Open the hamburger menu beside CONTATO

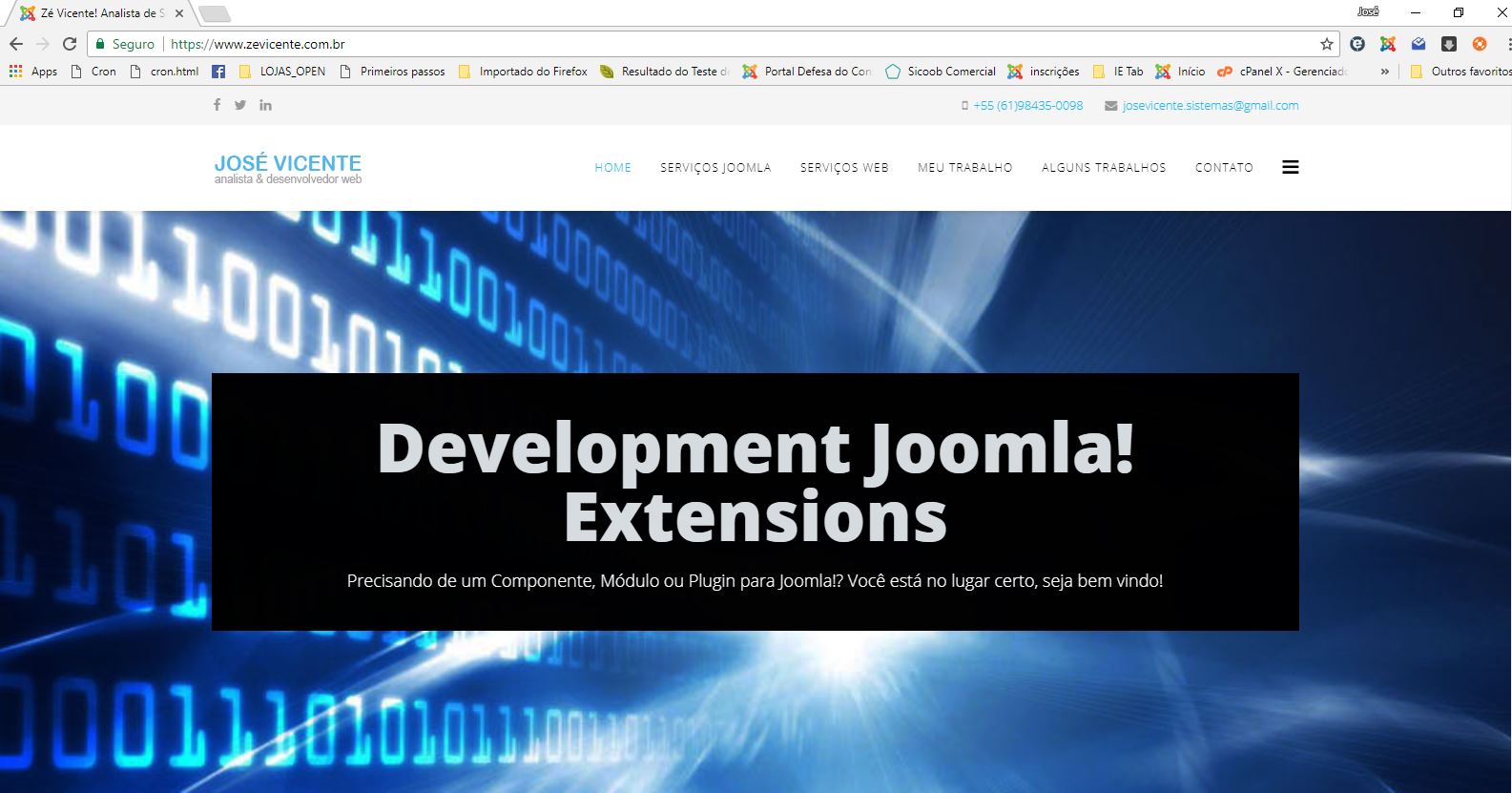click(x=1290, y=167)
